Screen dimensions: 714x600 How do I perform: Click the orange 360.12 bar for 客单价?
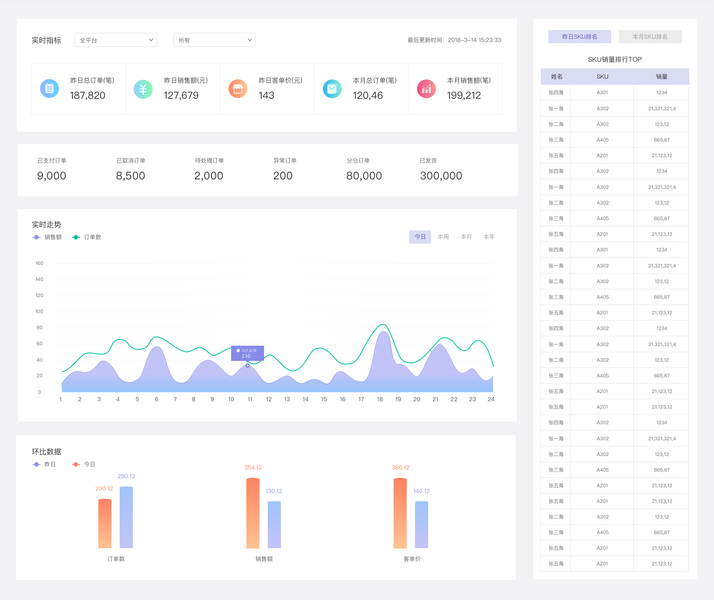[400, 513]
